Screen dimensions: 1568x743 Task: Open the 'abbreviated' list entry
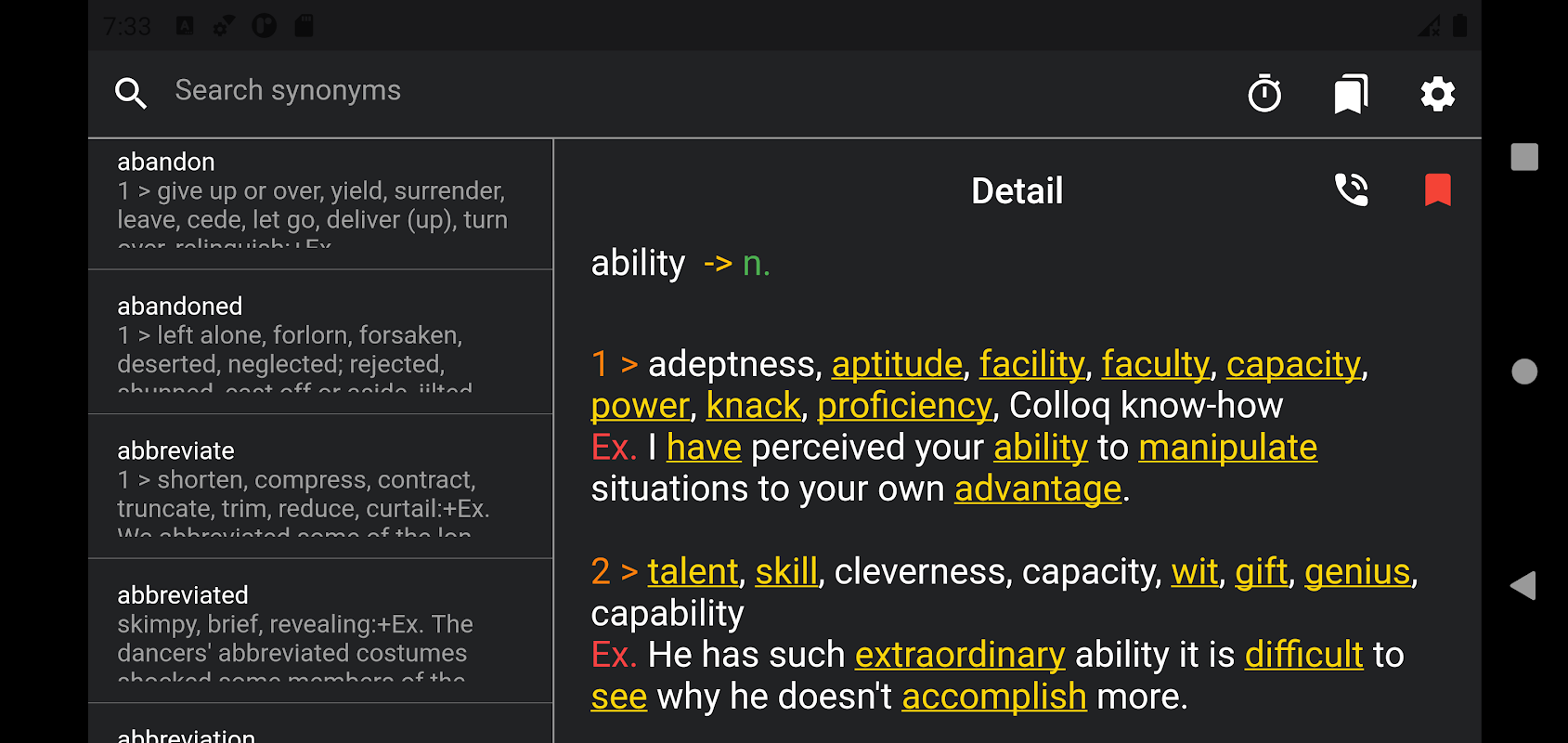pos(320,632)
